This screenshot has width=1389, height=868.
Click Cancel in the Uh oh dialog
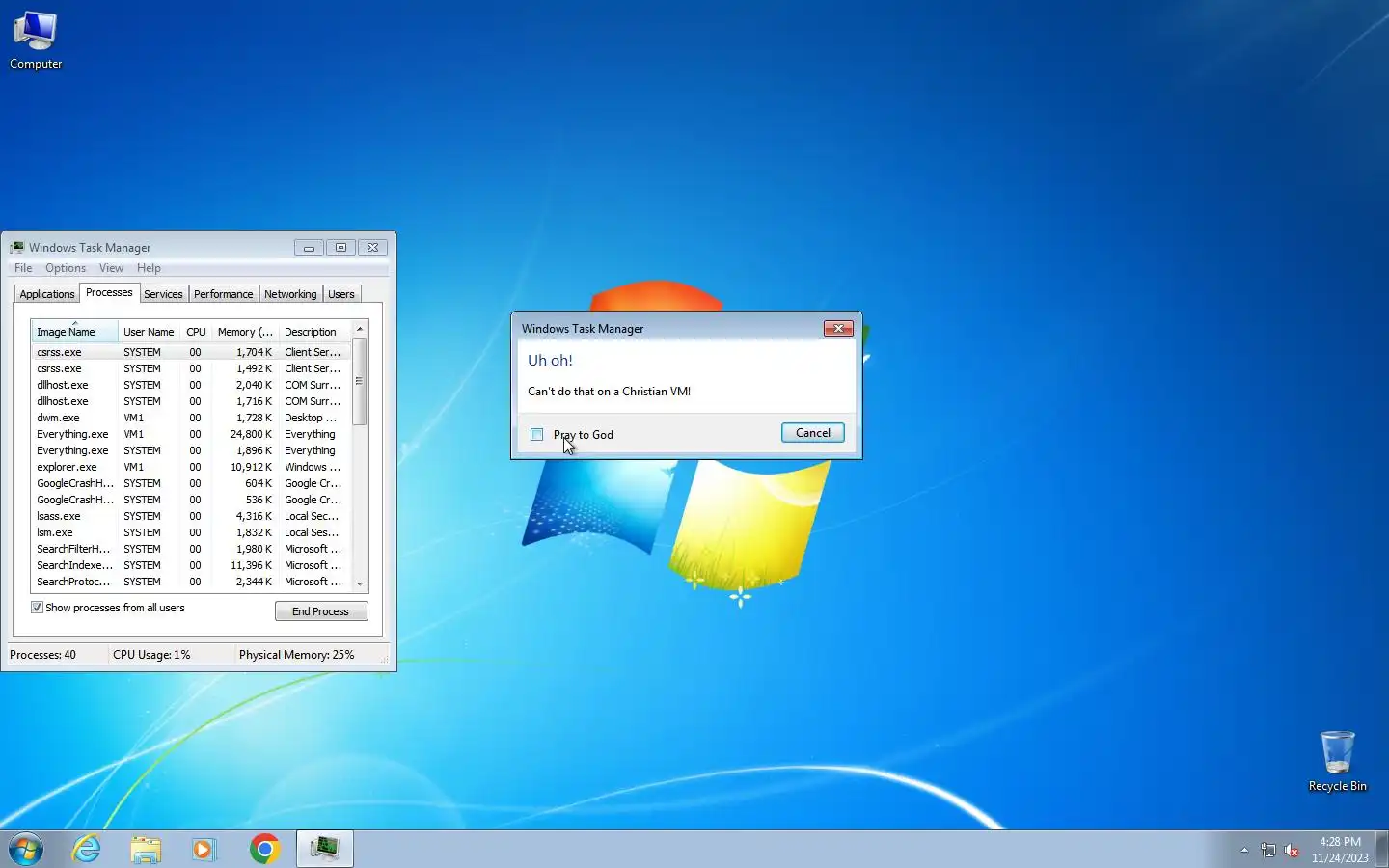(813, 433)
